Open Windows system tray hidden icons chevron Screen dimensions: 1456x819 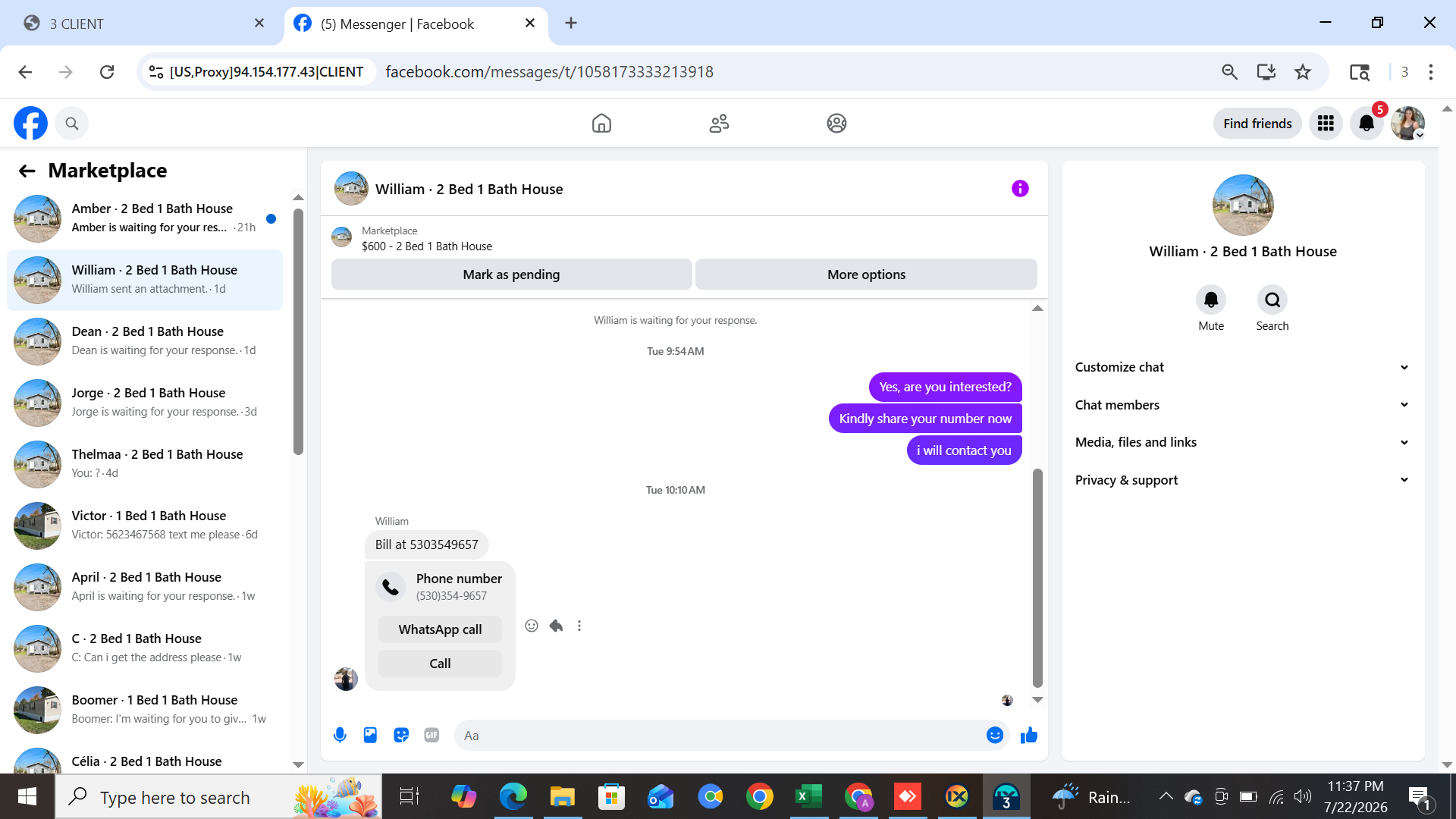pos(1166,796)
